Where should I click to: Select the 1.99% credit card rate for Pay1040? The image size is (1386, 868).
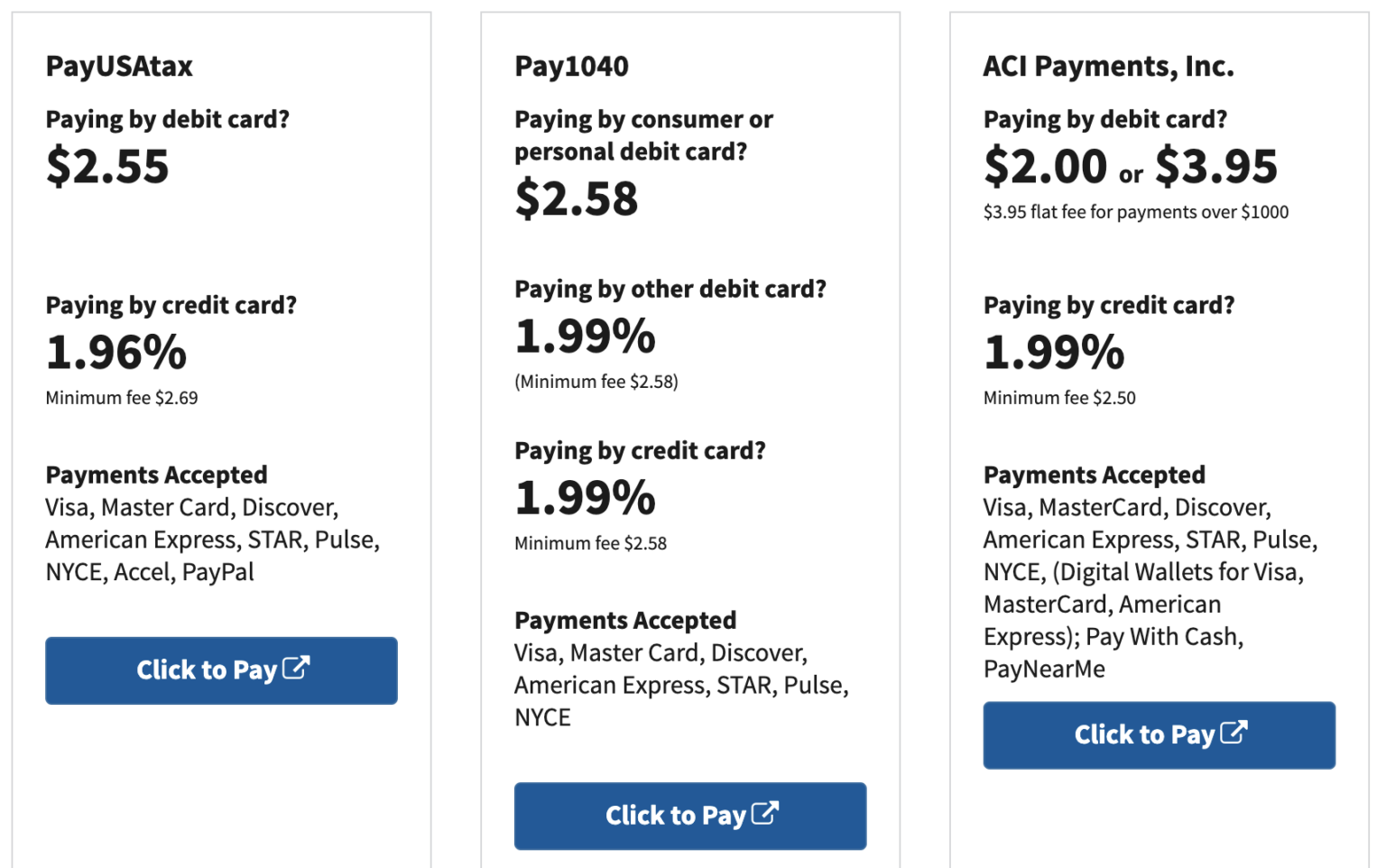click(x=584, y=496)
